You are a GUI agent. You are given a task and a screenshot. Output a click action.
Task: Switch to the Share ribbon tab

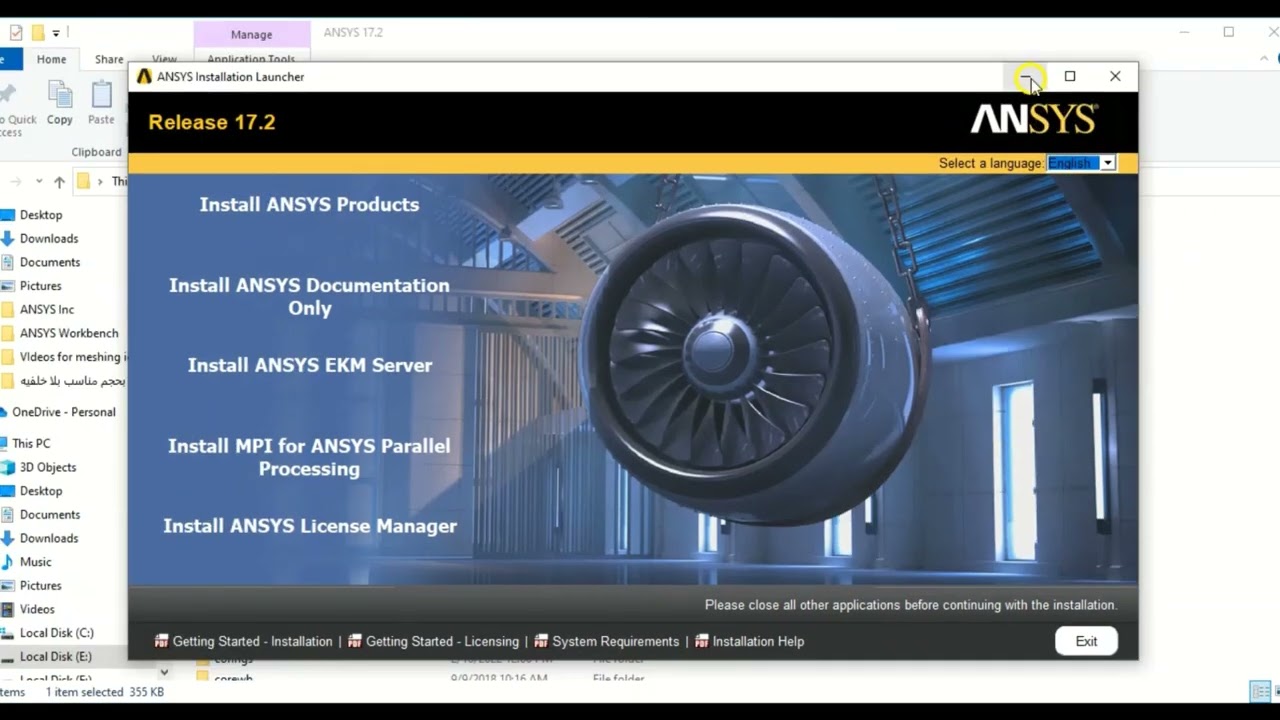pyautogui.click(x=109, y=59)
